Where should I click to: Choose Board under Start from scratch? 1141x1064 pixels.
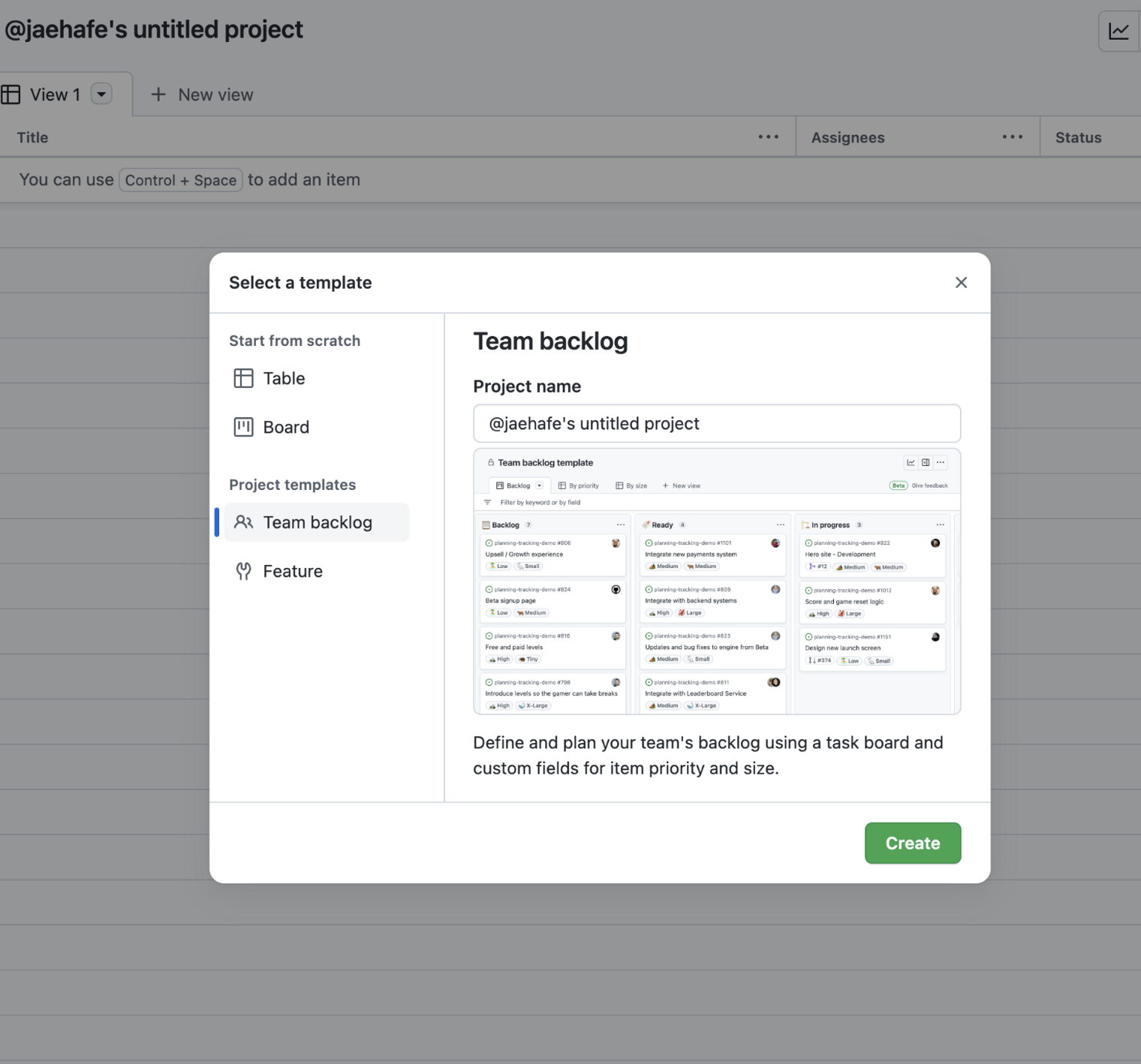(286, 427)
